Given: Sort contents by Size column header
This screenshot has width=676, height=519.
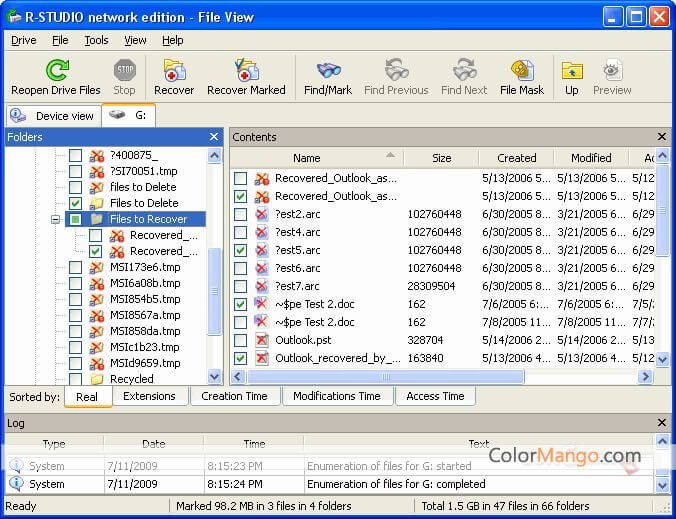Looking at the screenshot, I should [x=441, y=158].
